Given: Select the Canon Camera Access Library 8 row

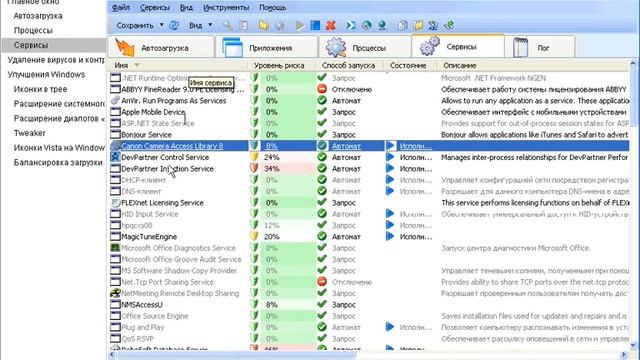Looking at the screenshot, I should (x=369, y=146).
